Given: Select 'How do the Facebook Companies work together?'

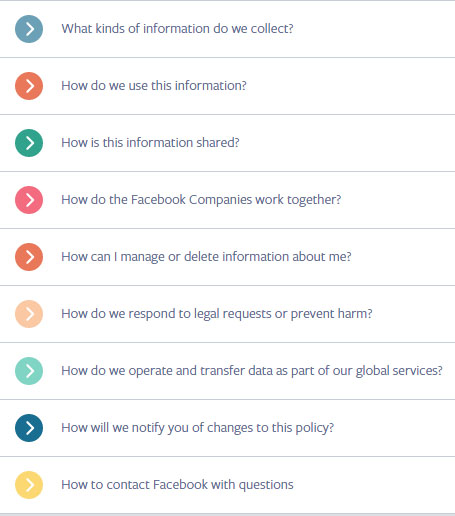Looking at the screenshot, I should (201, 200).
